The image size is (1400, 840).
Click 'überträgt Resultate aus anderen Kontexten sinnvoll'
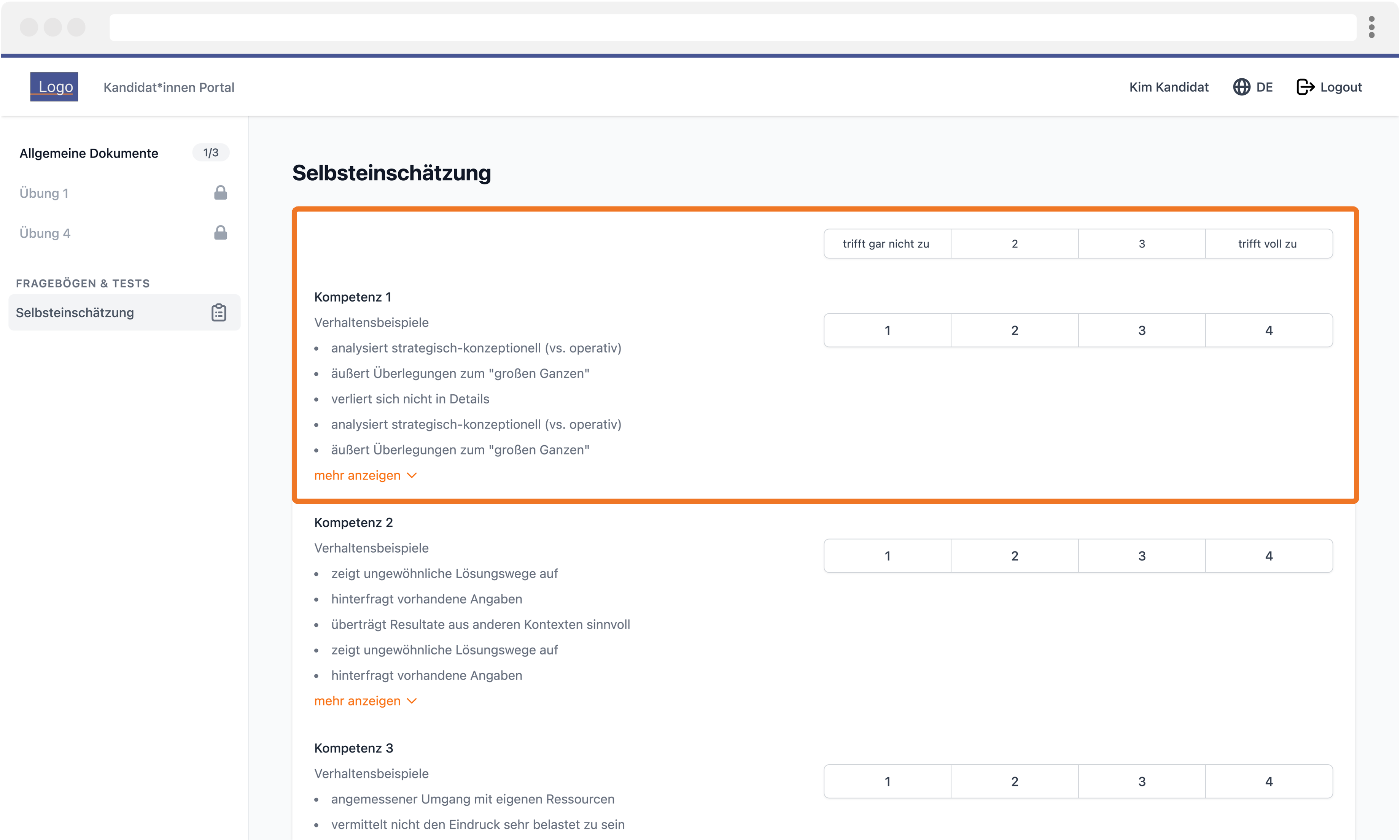(x=480, y=624)
